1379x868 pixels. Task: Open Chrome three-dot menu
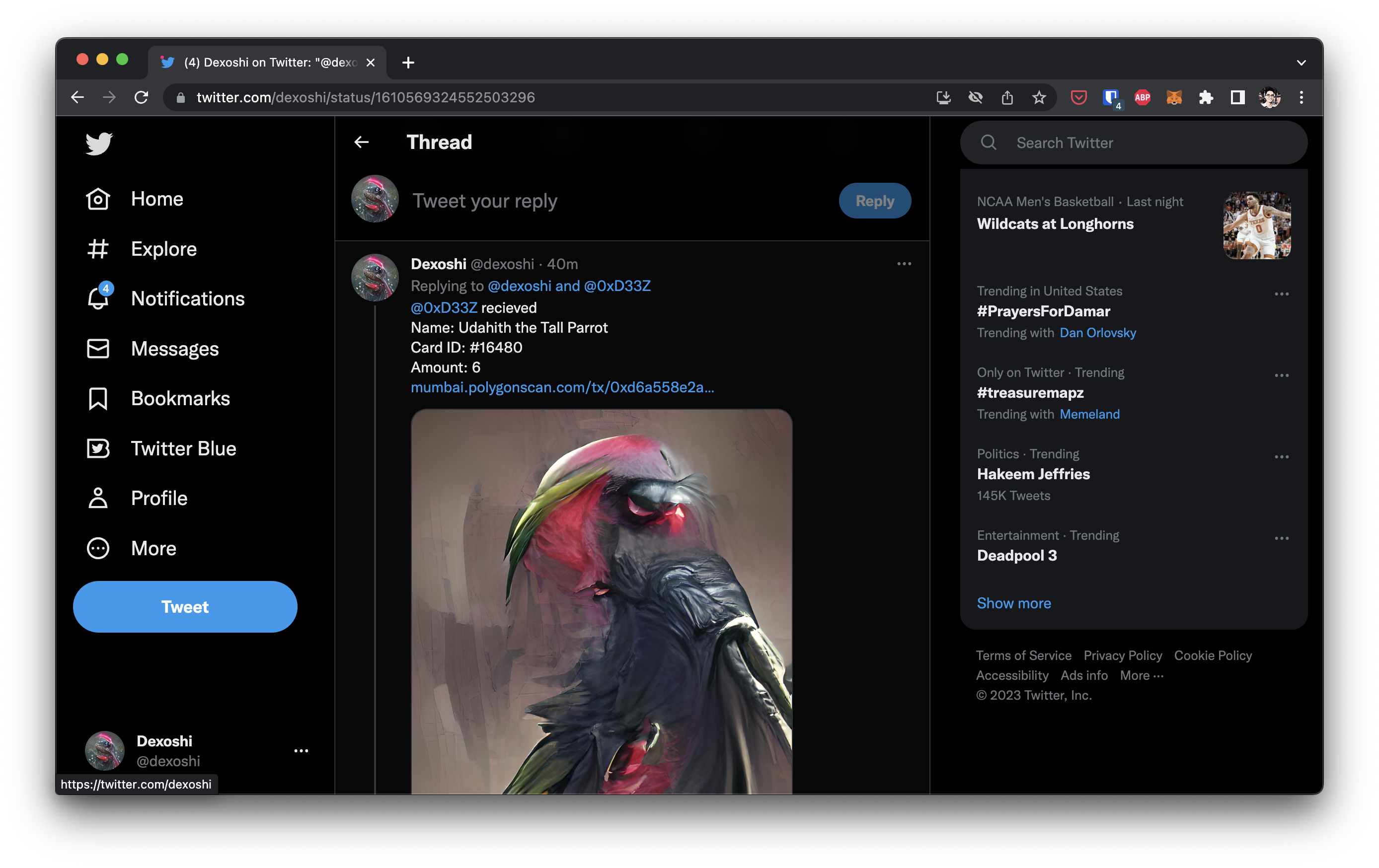point(1301,97)
